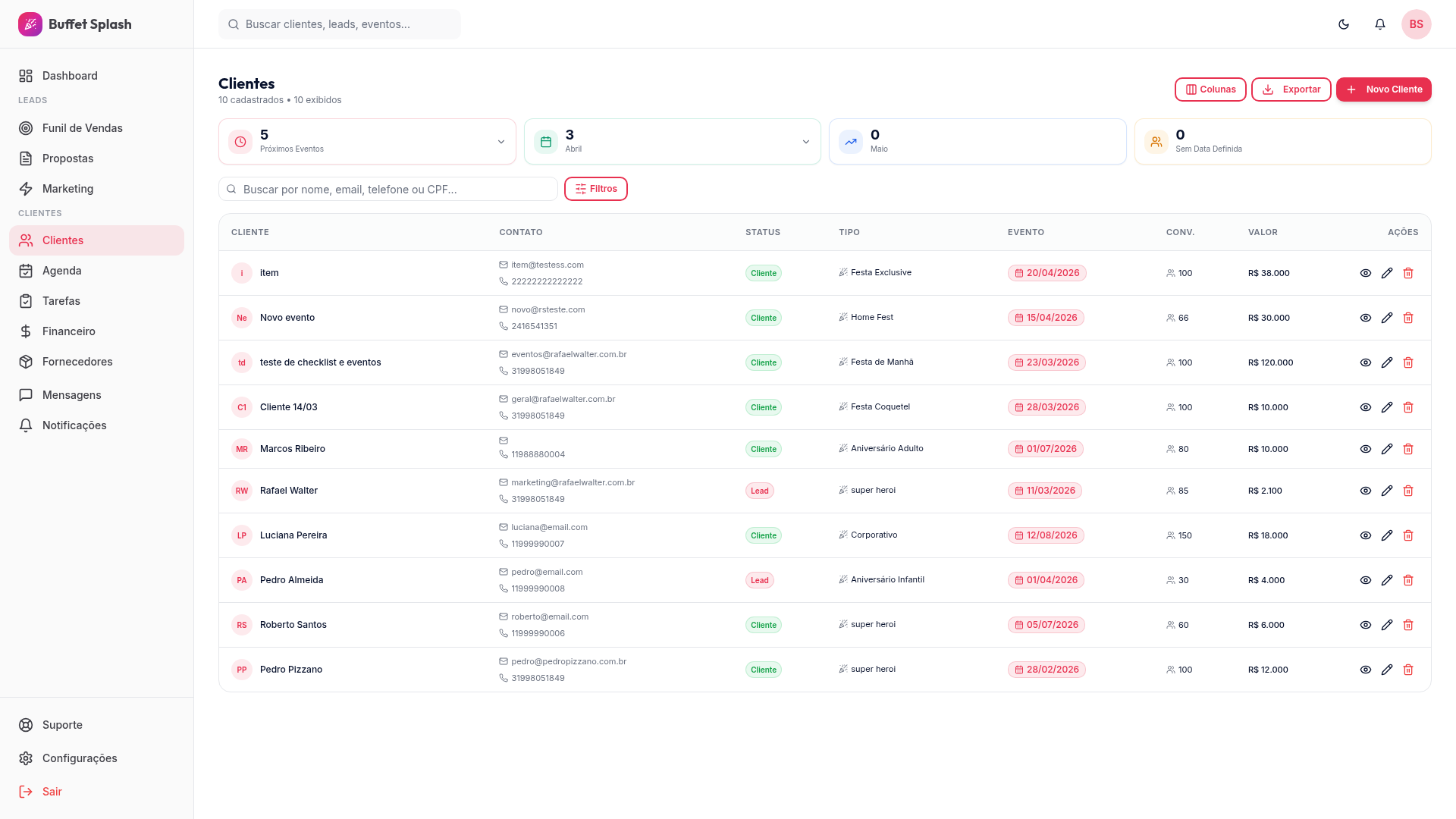Delete Pedro Pizzano client

point(1408,670)
